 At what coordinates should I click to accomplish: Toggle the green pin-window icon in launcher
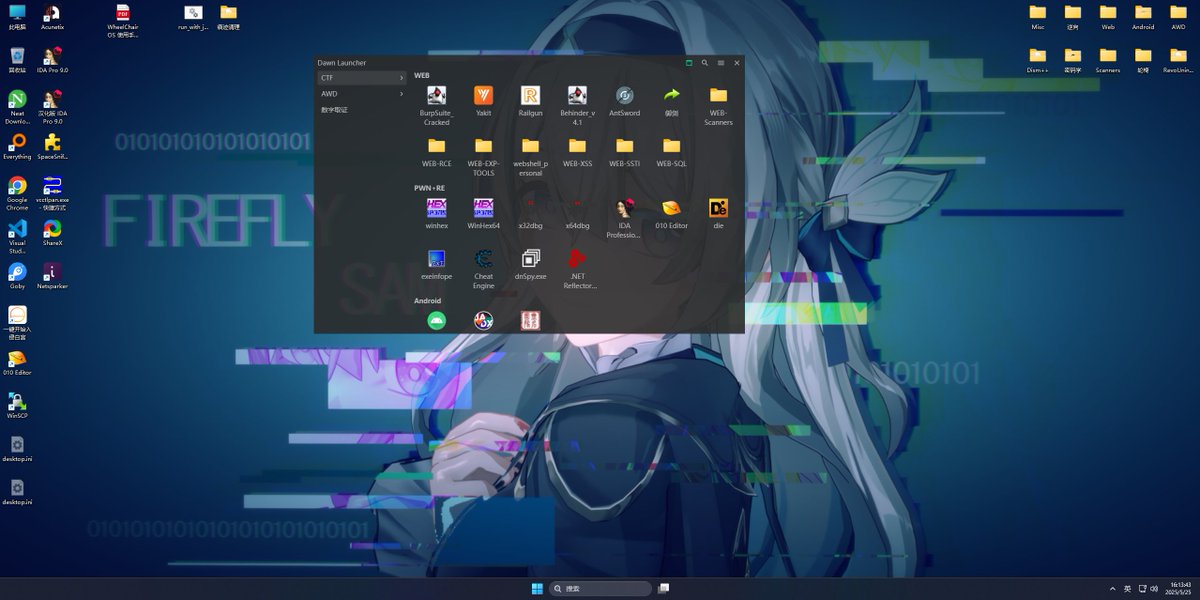[x=689, y=63]
